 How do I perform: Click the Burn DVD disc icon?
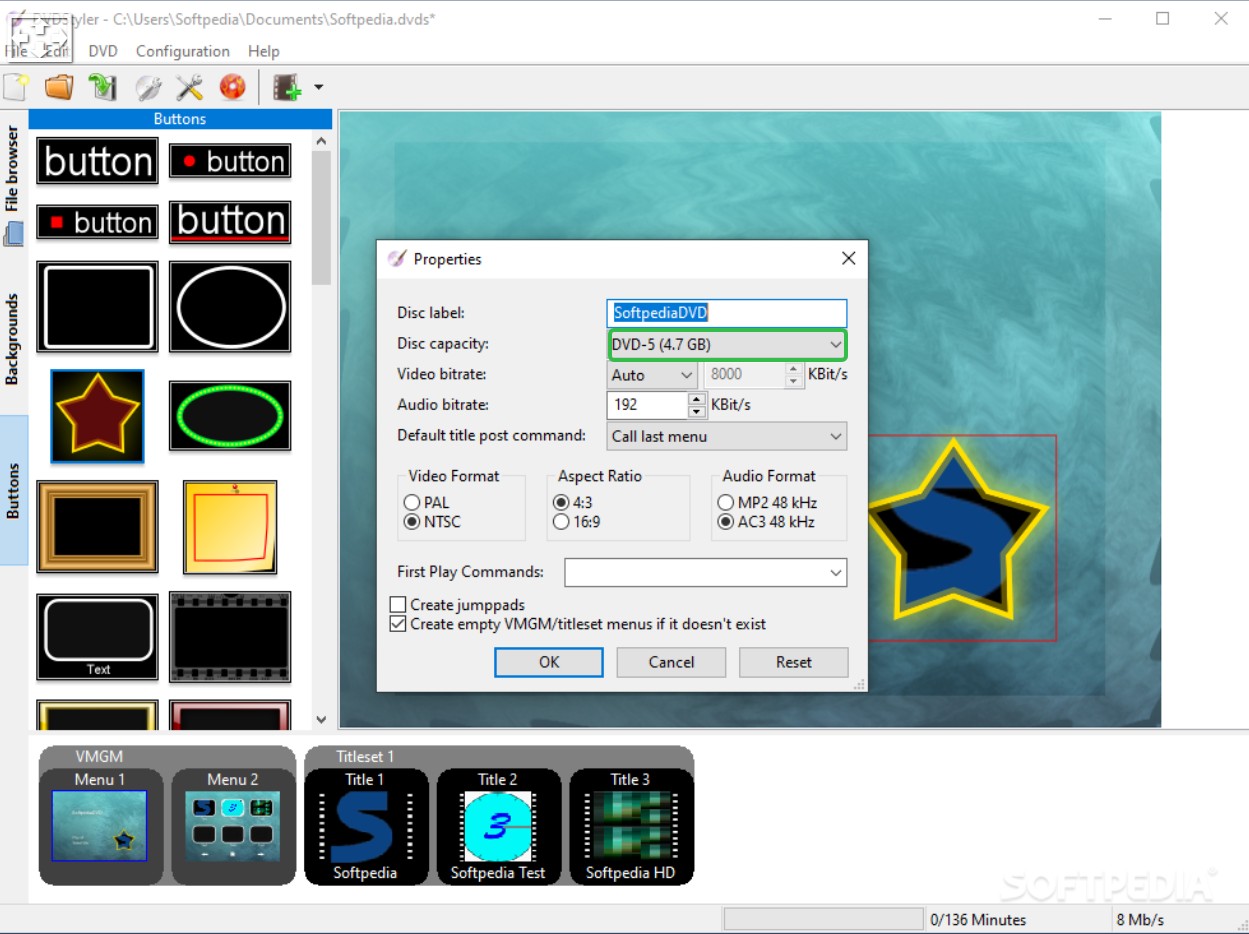(x=233, y=88)
